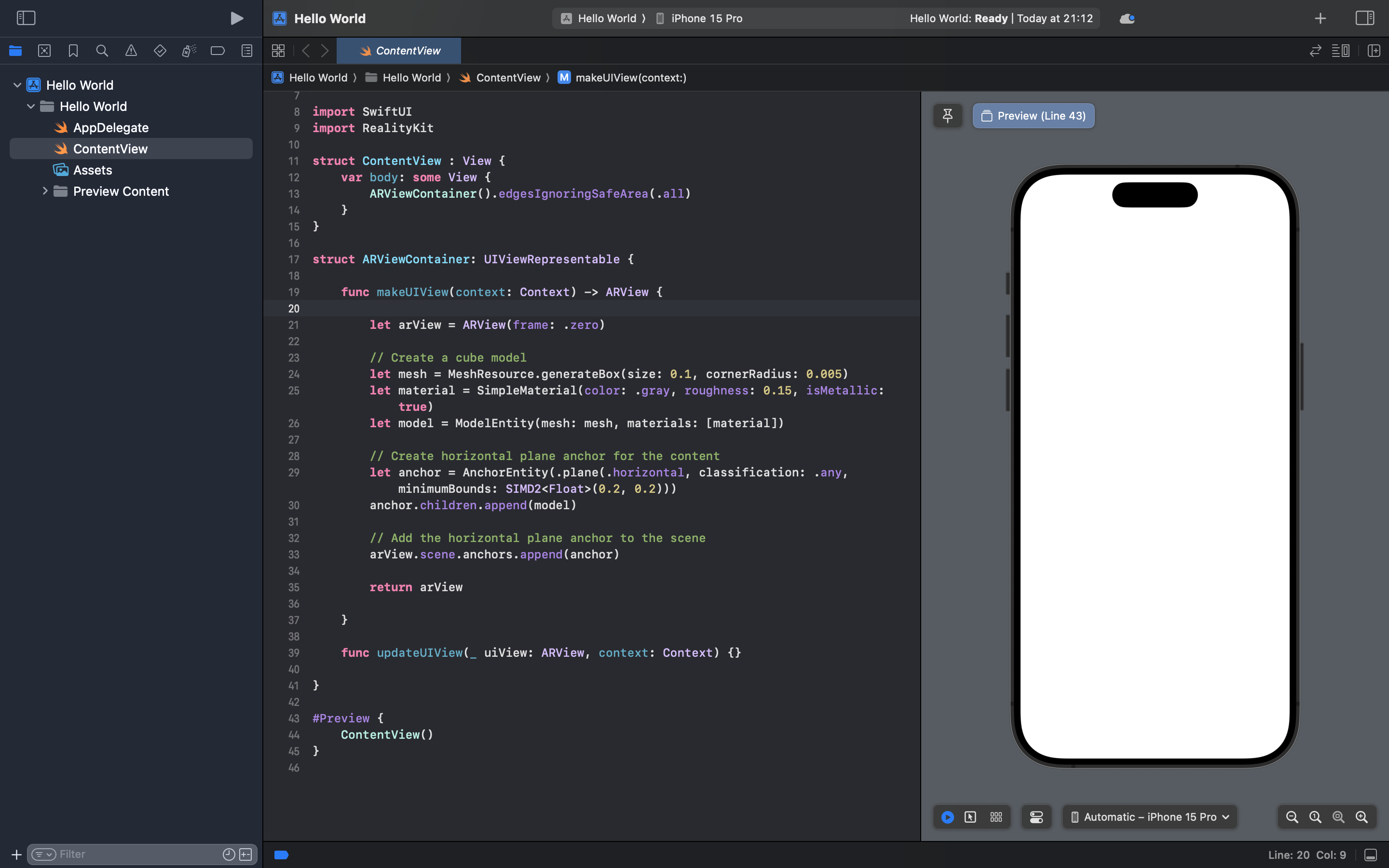Viewport: 1389px width, 868px height.
Task: Open the canvas Device Settings icon
Action: point(1036,817)
